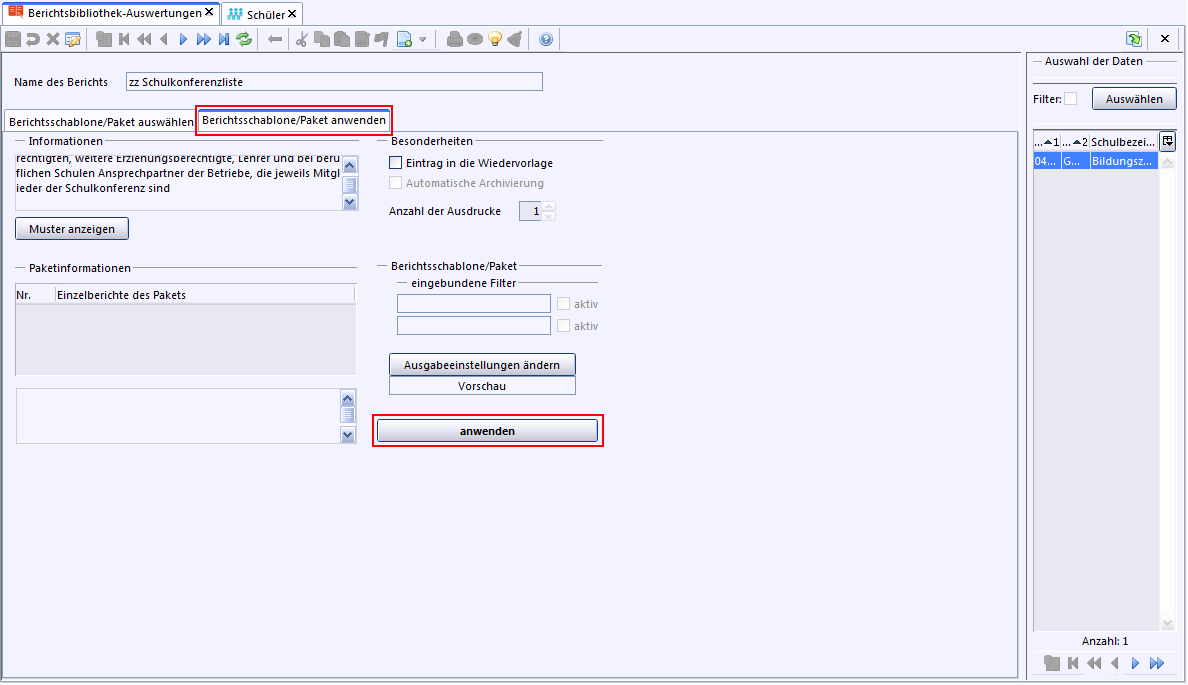Image resolution: width=1188 pixels, height=685 pixels.
Task: Increase Anzahl der Ausdrucke with up arrow
Action: coord(549,207)
